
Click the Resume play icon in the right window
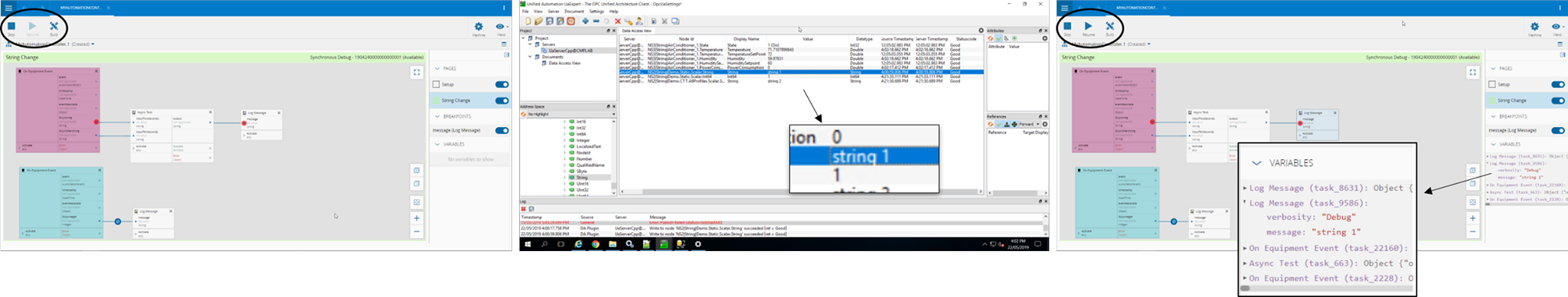tap(1088, 26)
